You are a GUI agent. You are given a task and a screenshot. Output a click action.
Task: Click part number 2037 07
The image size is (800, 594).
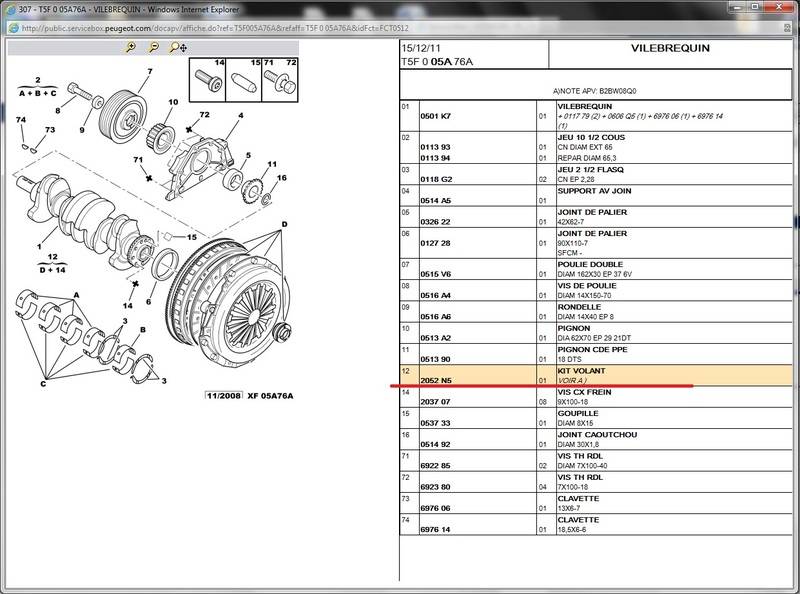pos(437,402)
